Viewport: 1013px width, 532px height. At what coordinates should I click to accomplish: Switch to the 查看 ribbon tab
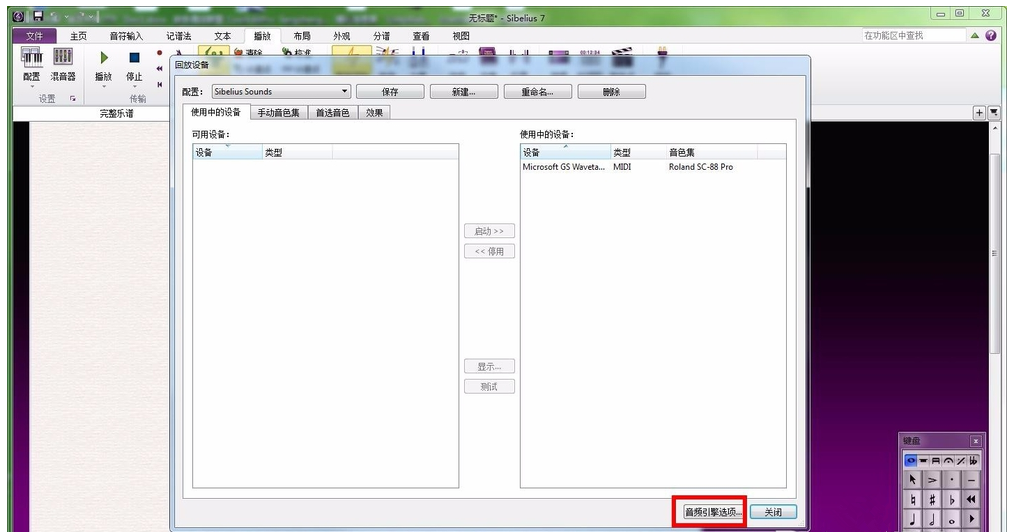click(421, 36)
